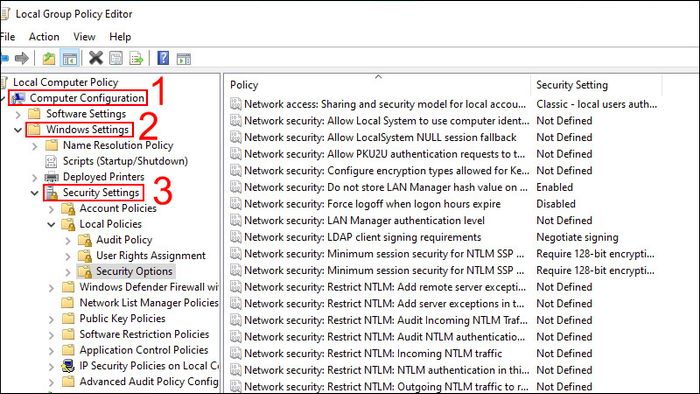Screen dimensions: 700x394
Task: Select LAN Manager authentication level policy
Action: click(x=364, y=220)
